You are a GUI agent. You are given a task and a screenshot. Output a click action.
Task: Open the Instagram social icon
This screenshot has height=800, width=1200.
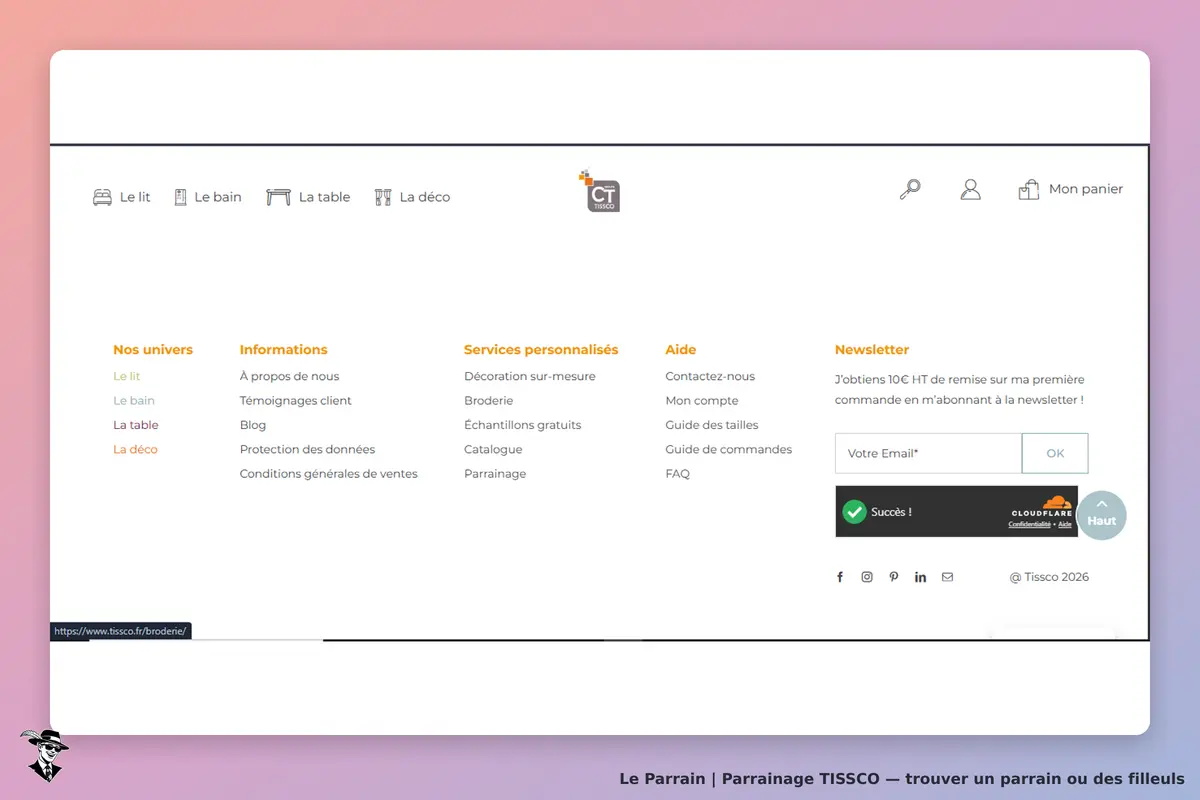pos(867,577)
